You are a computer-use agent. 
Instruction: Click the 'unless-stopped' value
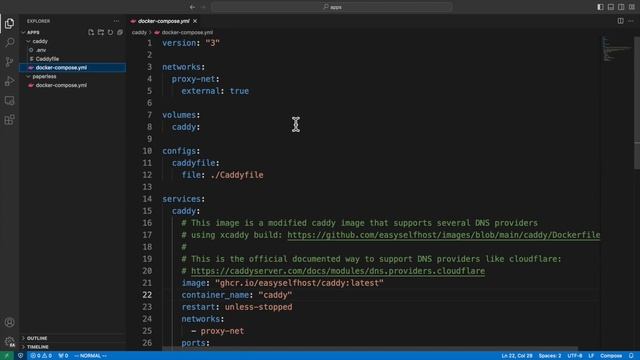[258, 307]
